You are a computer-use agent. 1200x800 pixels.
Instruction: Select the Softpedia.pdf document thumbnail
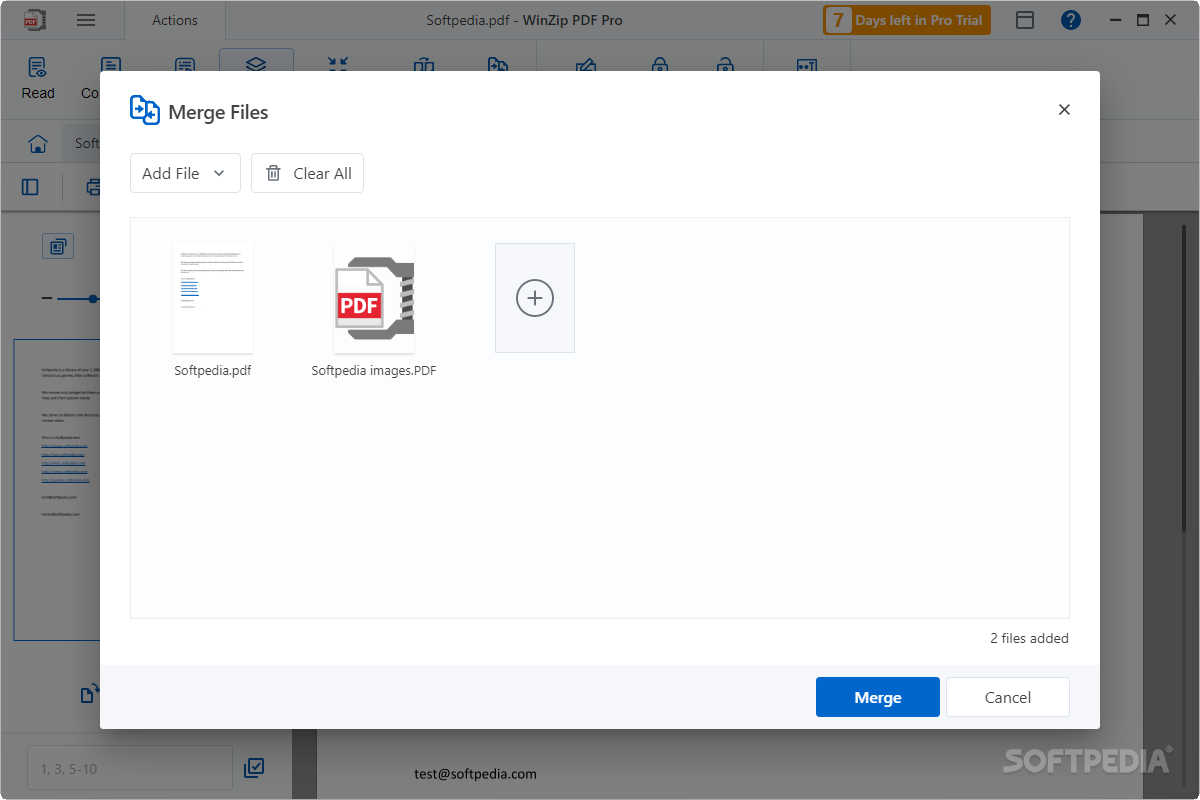[x=213, y=298]
